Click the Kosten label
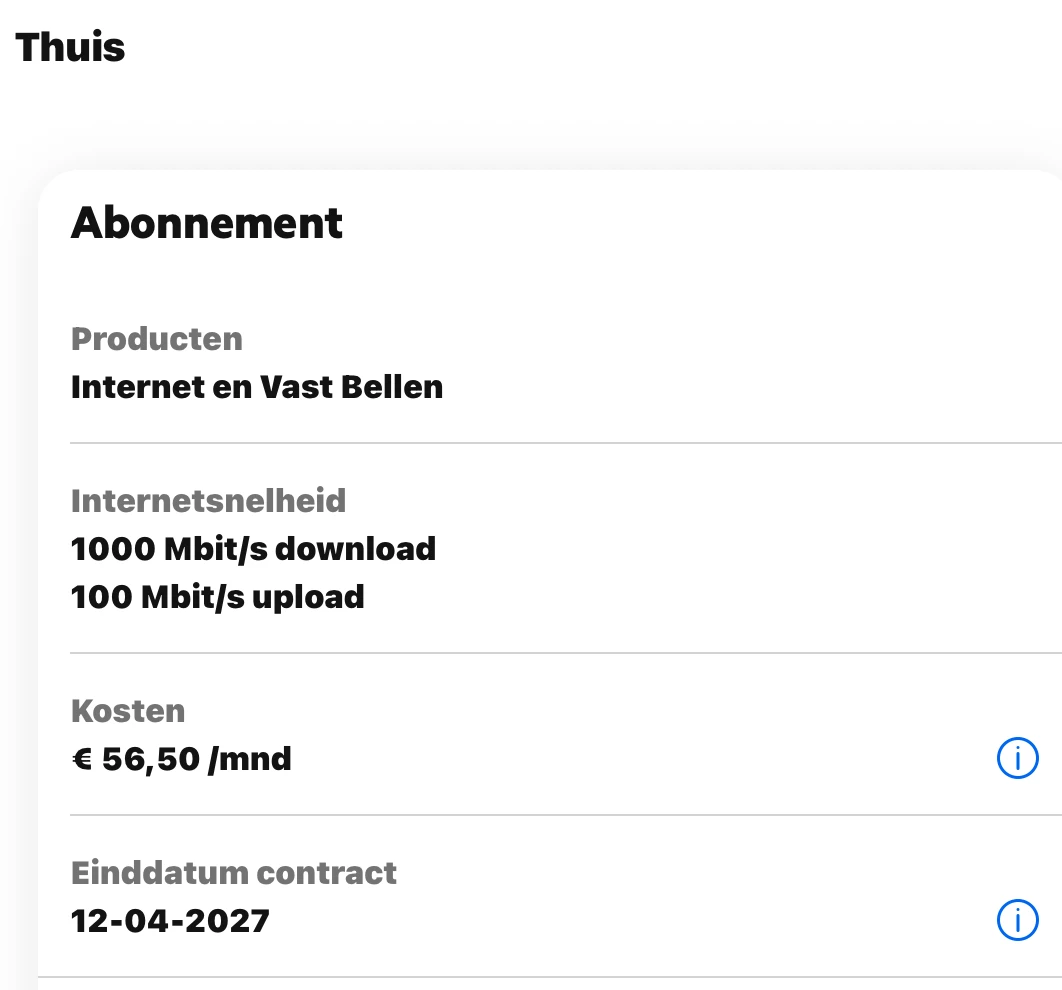This screenshot has height=990, width=1062. [128, 711]
